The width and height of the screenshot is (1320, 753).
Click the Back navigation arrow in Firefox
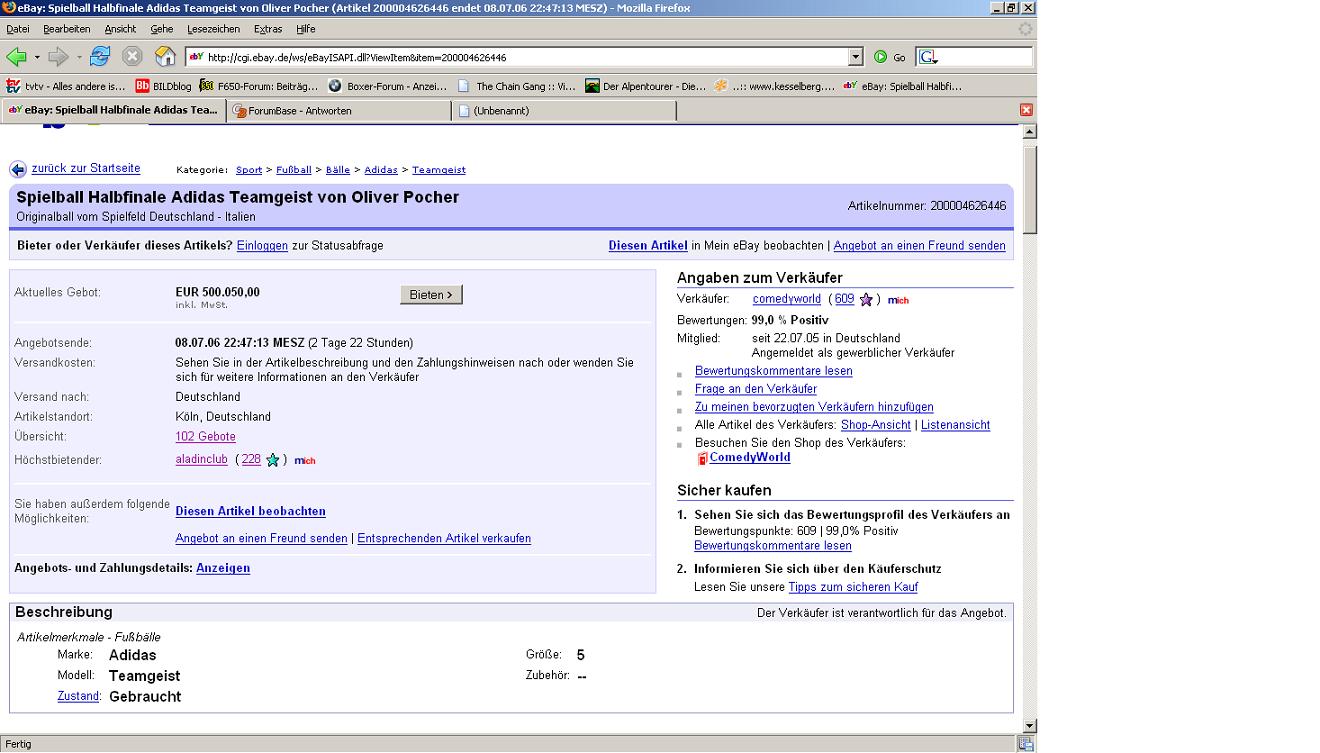click(x=16, y=57)
